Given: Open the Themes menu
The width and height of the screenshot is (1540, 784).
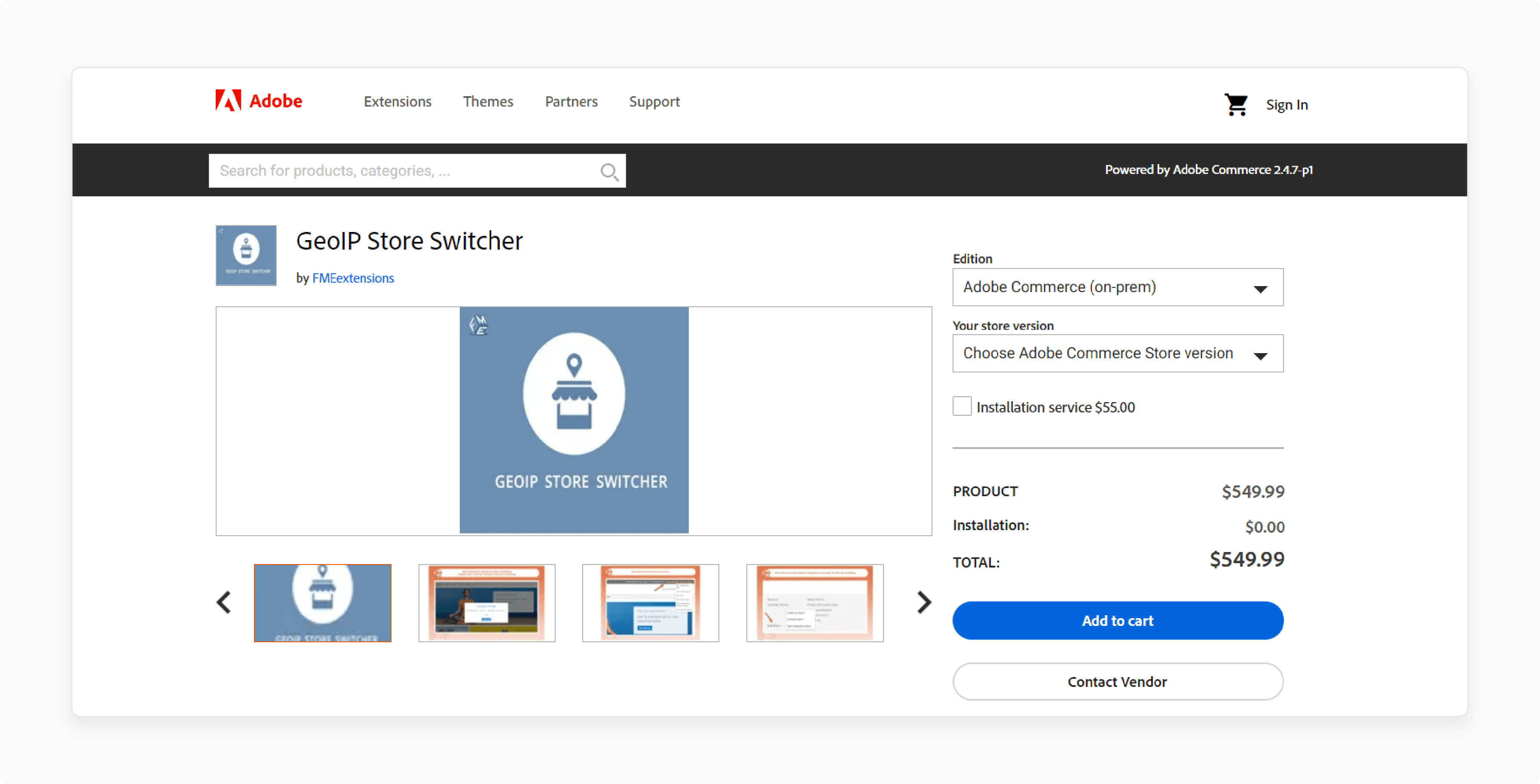Looking at the screenshot, I should pyautogui.click(x=488, y=101).
